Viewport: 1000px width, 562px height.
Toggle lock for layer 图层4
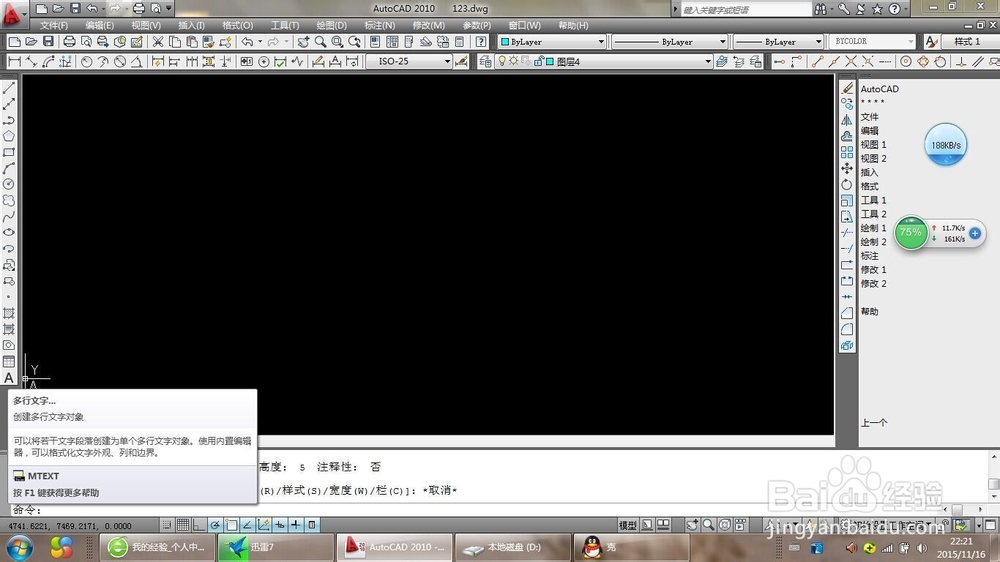(539, 62)
